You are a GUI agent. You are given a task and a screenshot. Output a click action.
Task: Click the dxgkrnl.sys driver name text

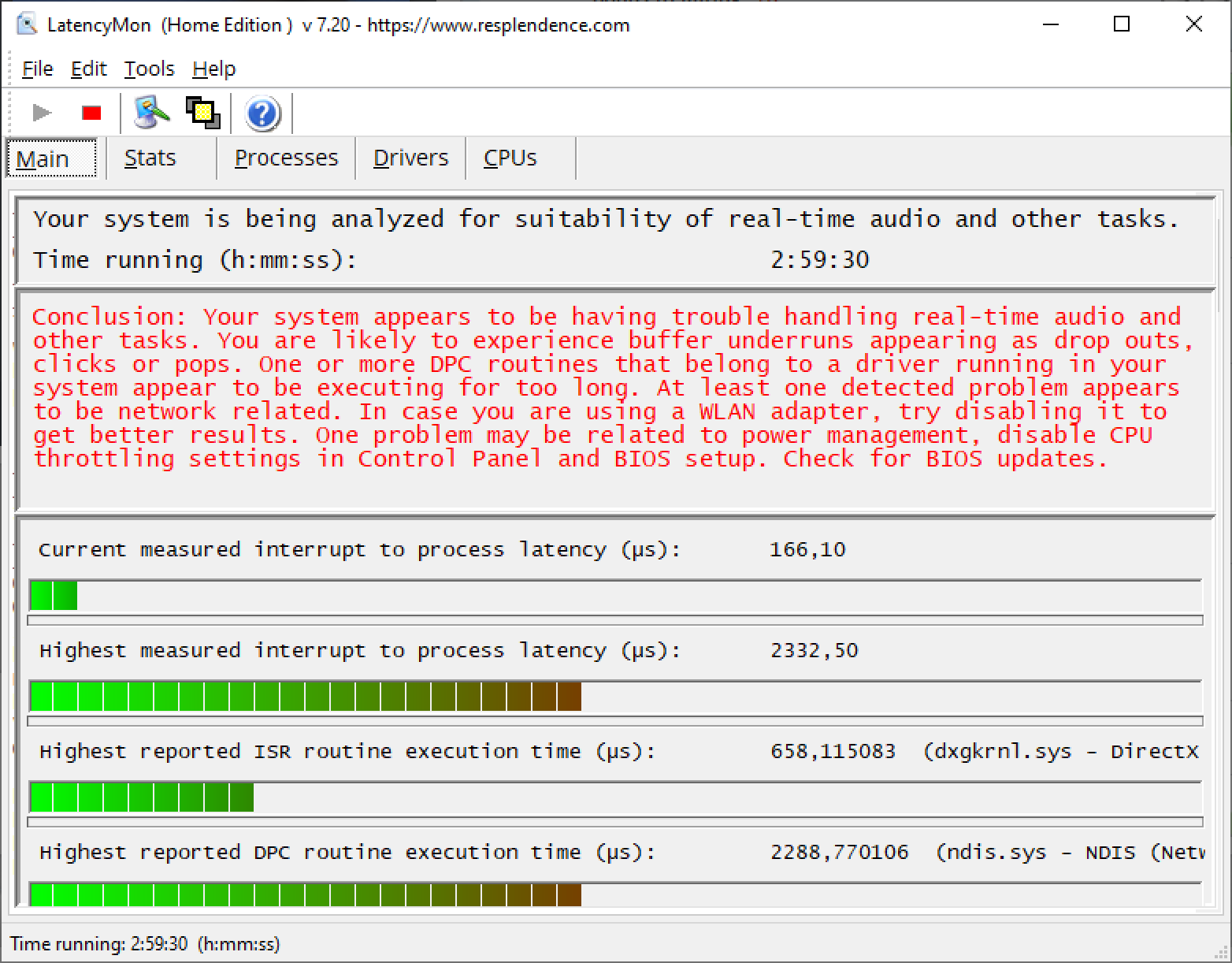click(x=1004, y=752)
